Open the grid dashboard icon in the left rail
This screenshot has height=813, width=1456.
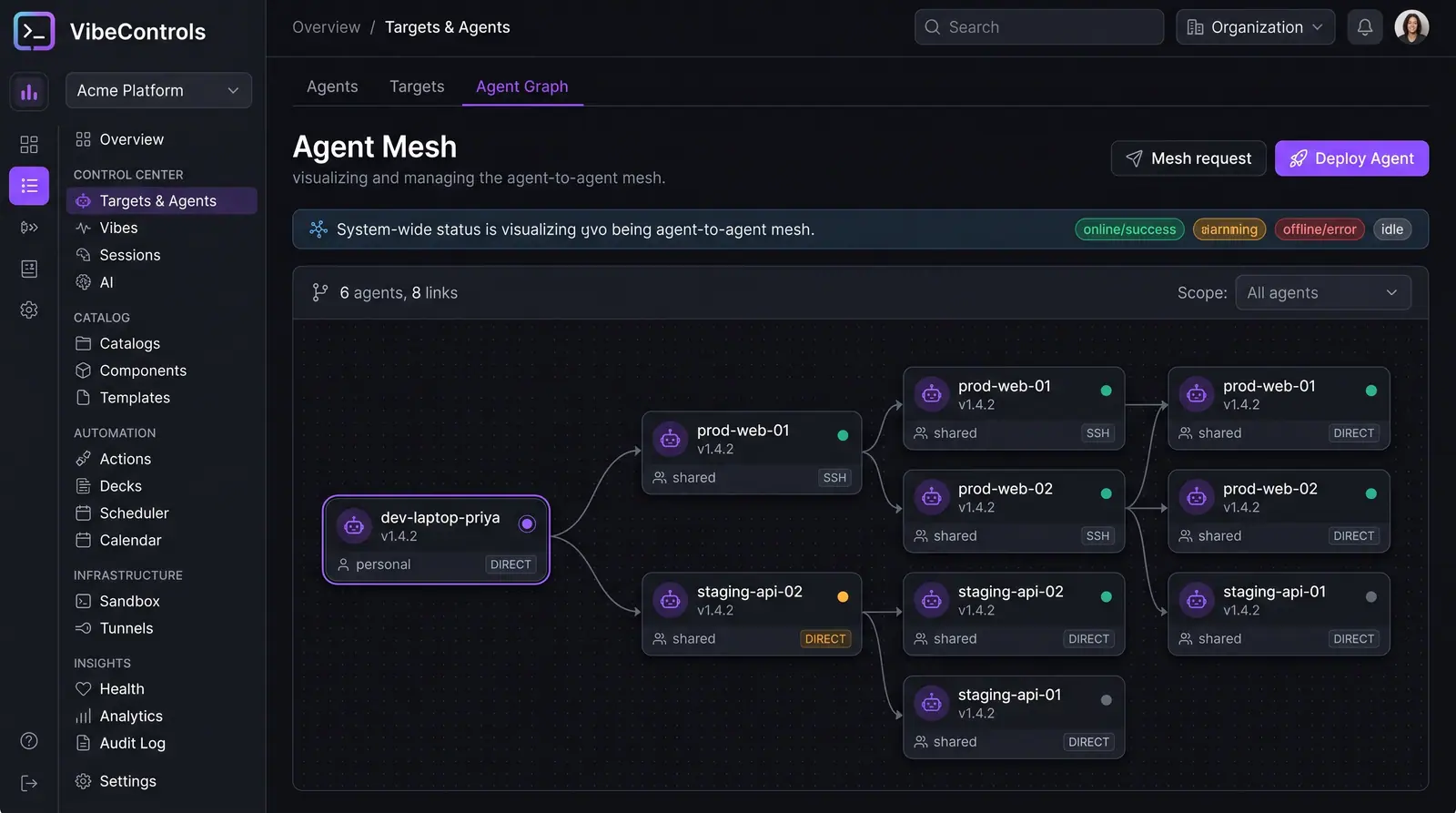(29, 144)
